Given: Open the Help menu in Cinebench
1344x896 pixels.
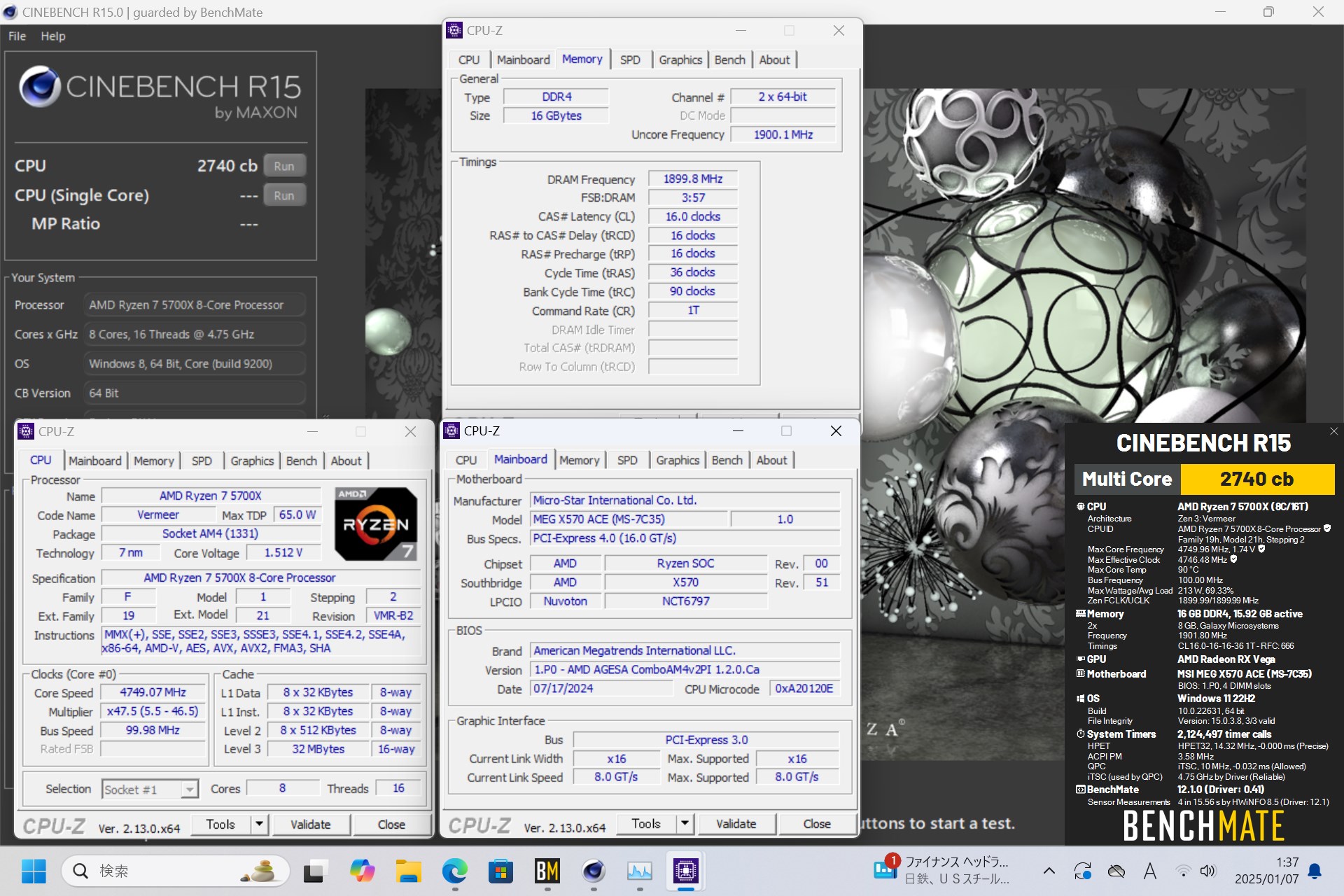Looking at the screenshot, I should tap(53, 36).
